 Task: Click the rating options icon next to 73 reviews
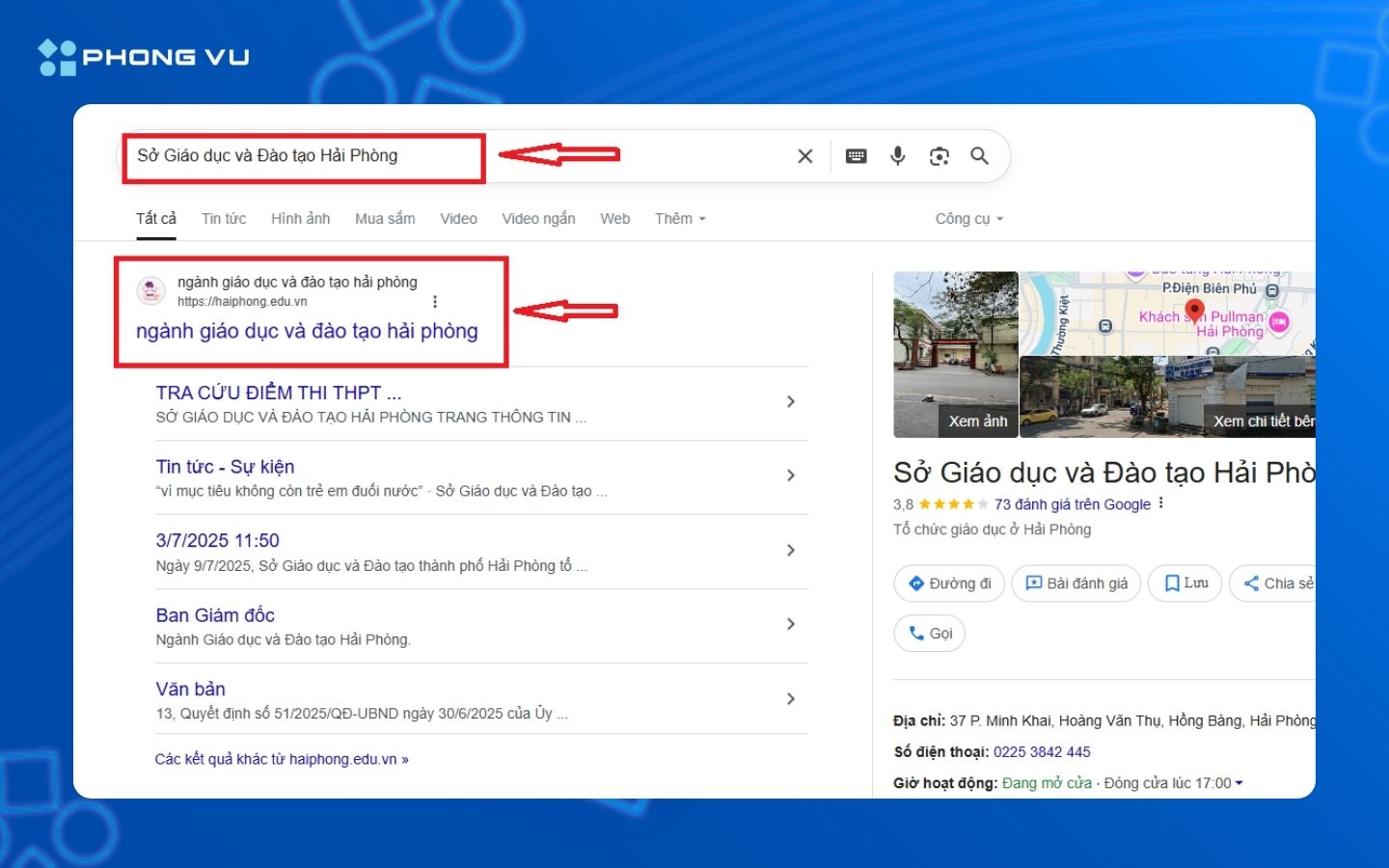pos(1160,502)
